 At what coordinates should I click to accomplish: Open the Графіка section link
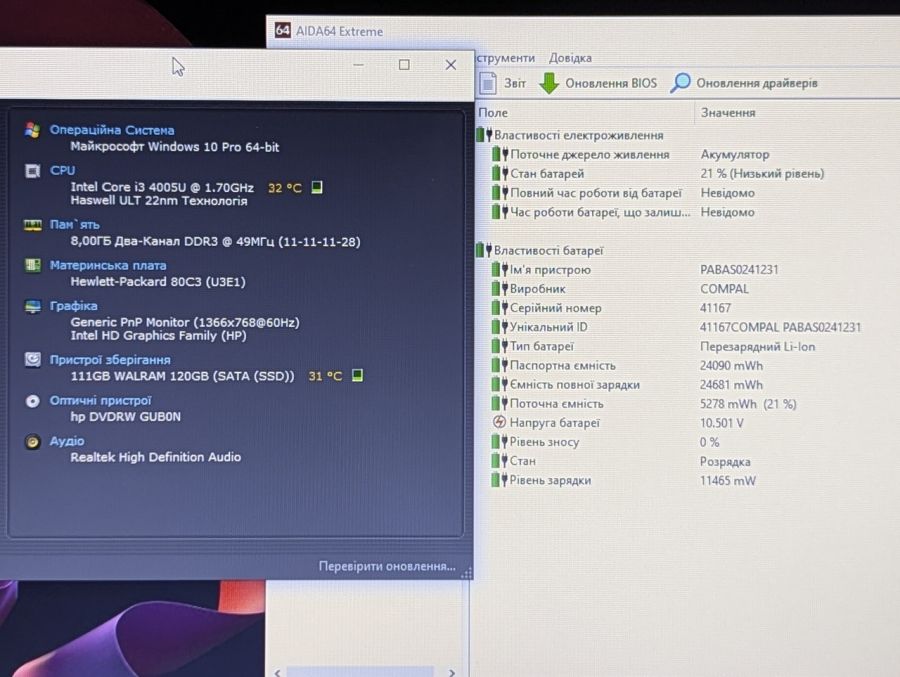tap(73, 305)
